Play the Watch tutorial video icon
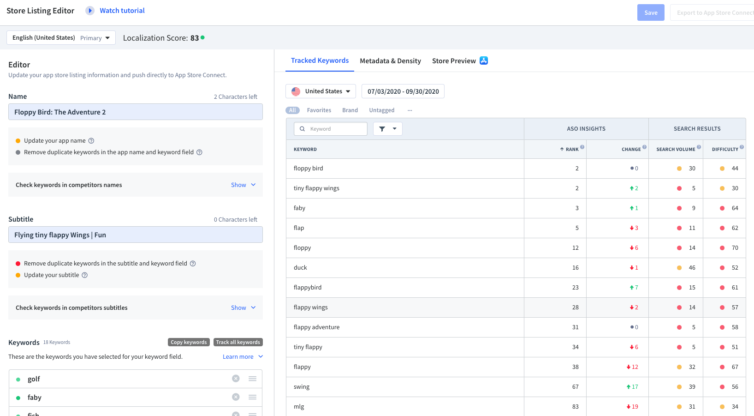 pyautogui.click(x=90, y=11)
